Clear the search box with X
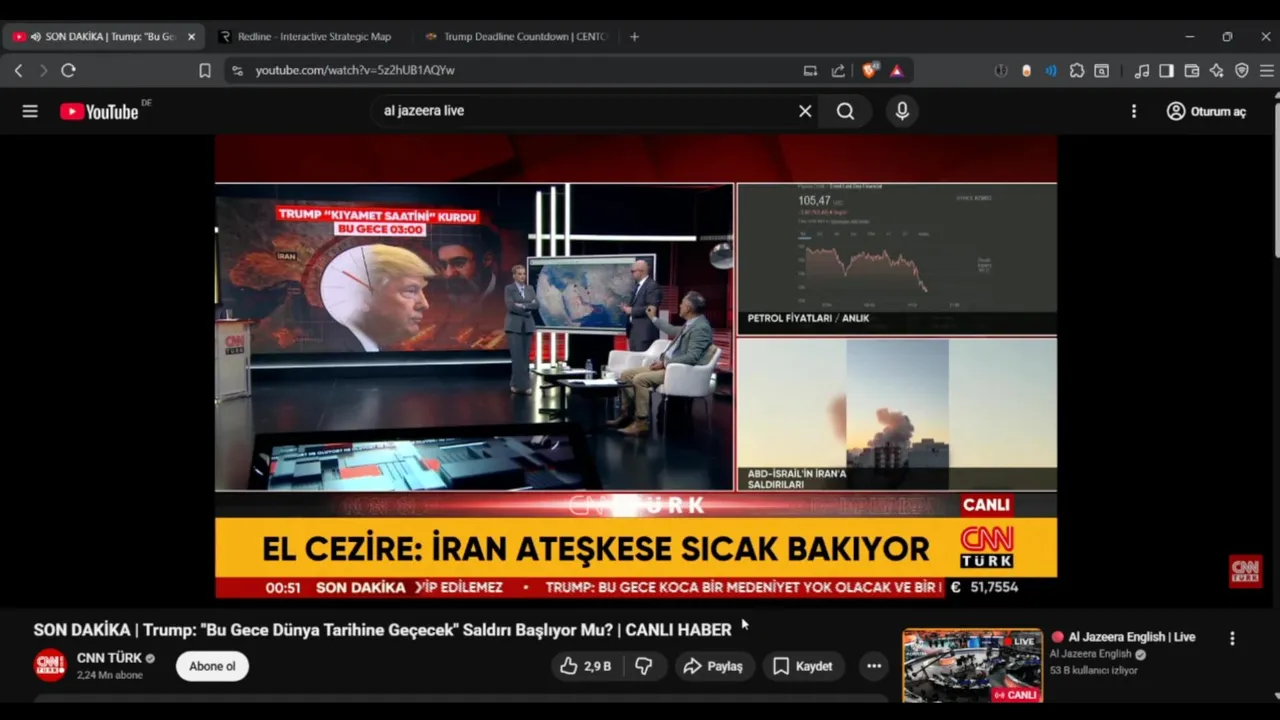Screen dimensions: 1280x720 805,111
